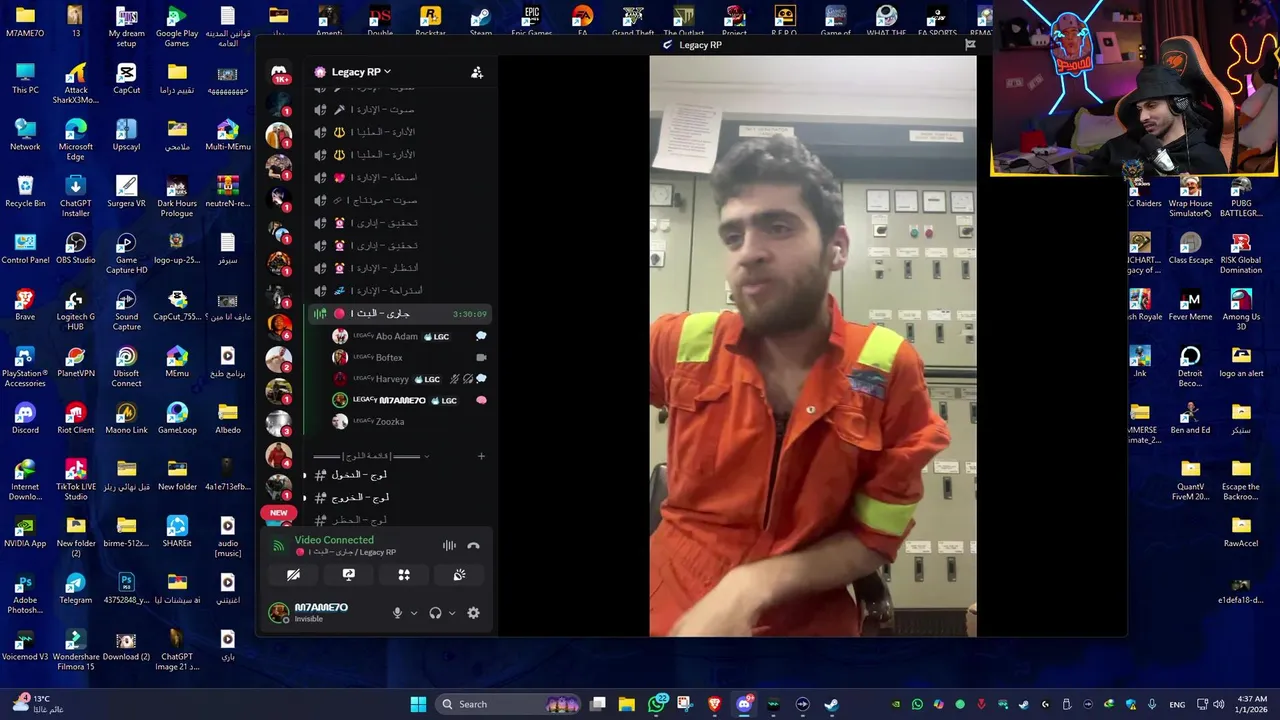
Task: Open the RawAccel desktop folder
Action: pyautogui.click(x=1241, y=532)
